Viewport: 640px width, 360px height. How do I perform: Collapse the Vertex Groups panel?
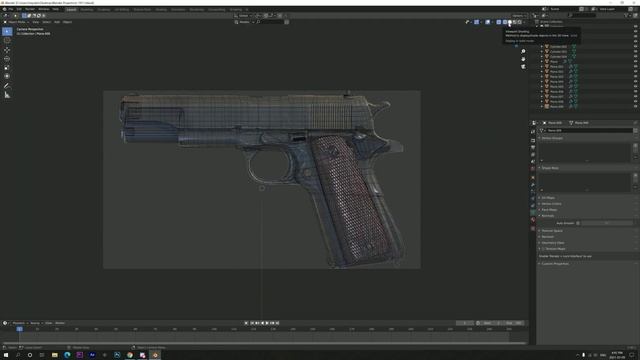(x=551, y=138)
